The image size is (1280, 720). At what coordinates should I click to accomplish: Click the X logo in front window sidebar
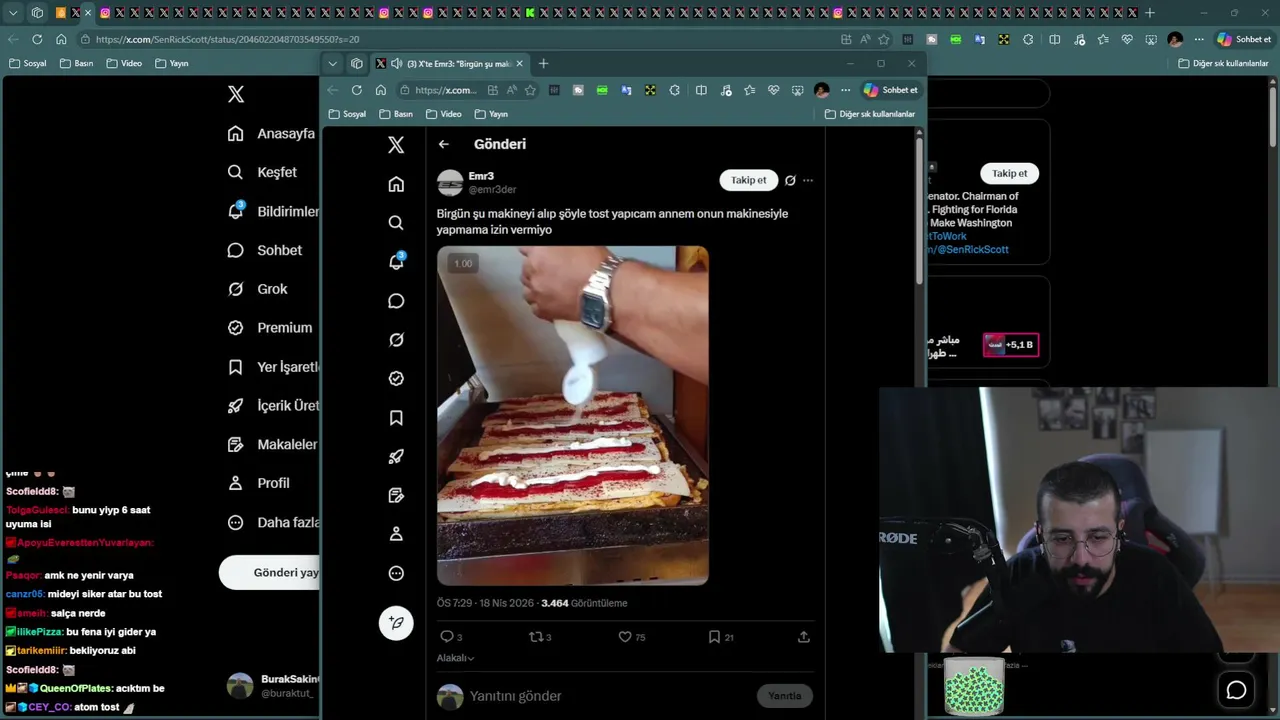click(x=396, y=145)
